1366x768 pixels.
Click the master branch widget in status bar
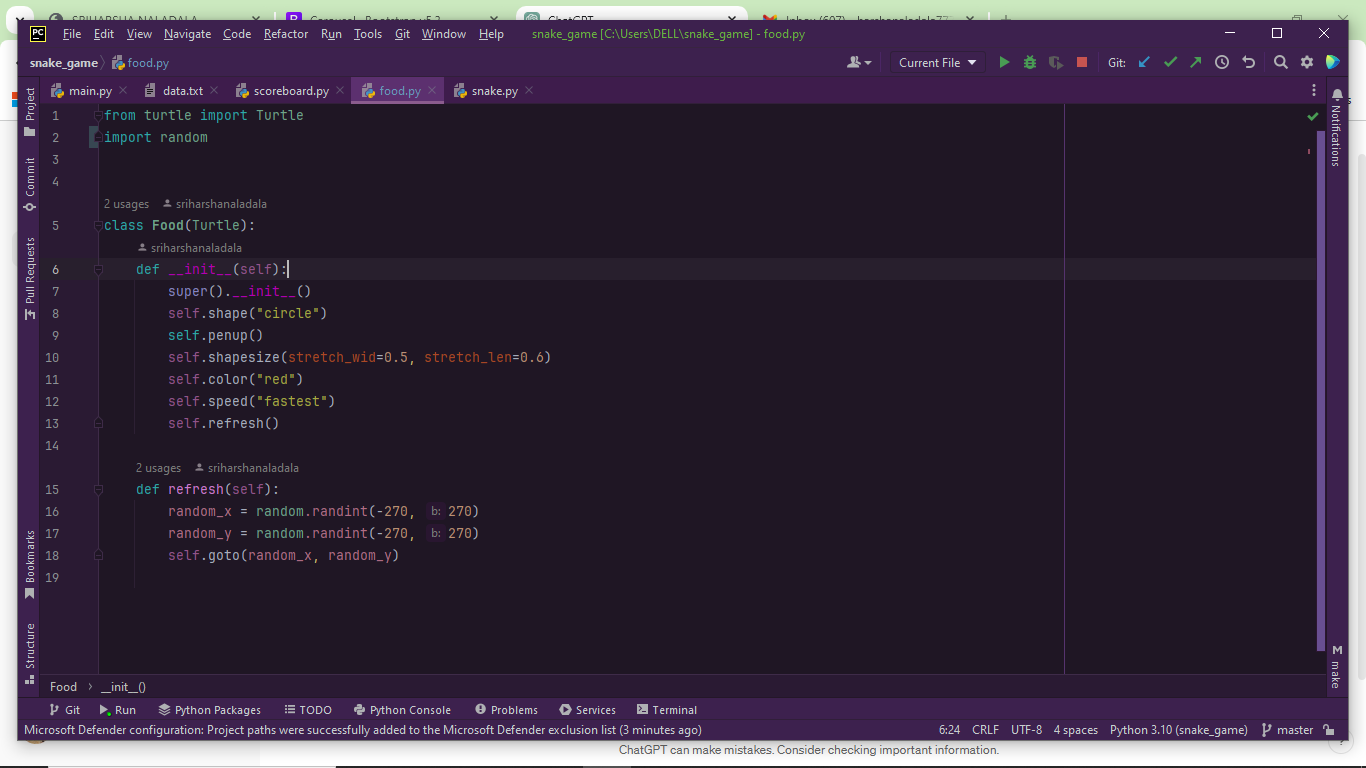click(1288, 730)
